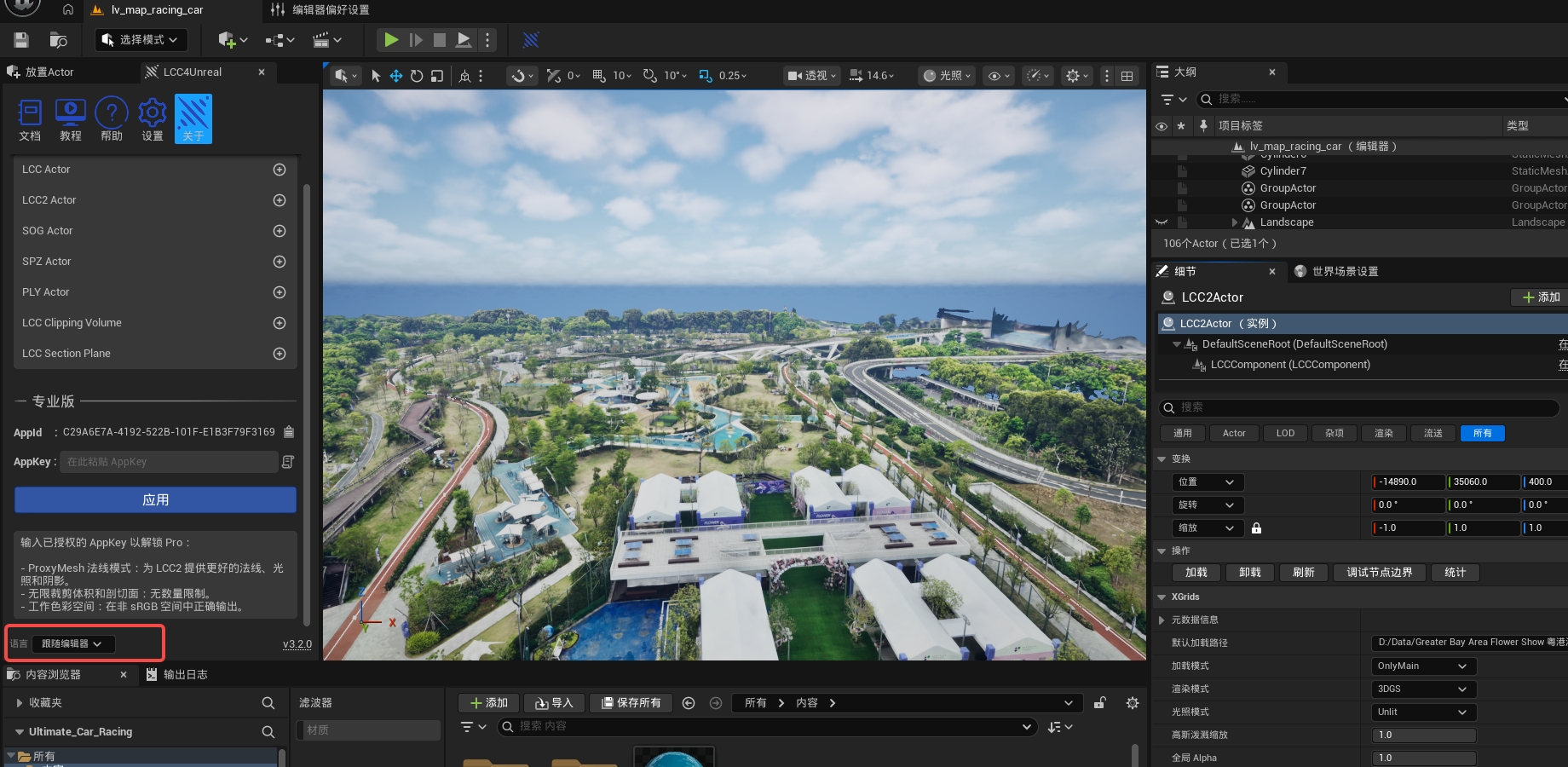Open the 透视 perspective view dropdown

pos(810,76)
